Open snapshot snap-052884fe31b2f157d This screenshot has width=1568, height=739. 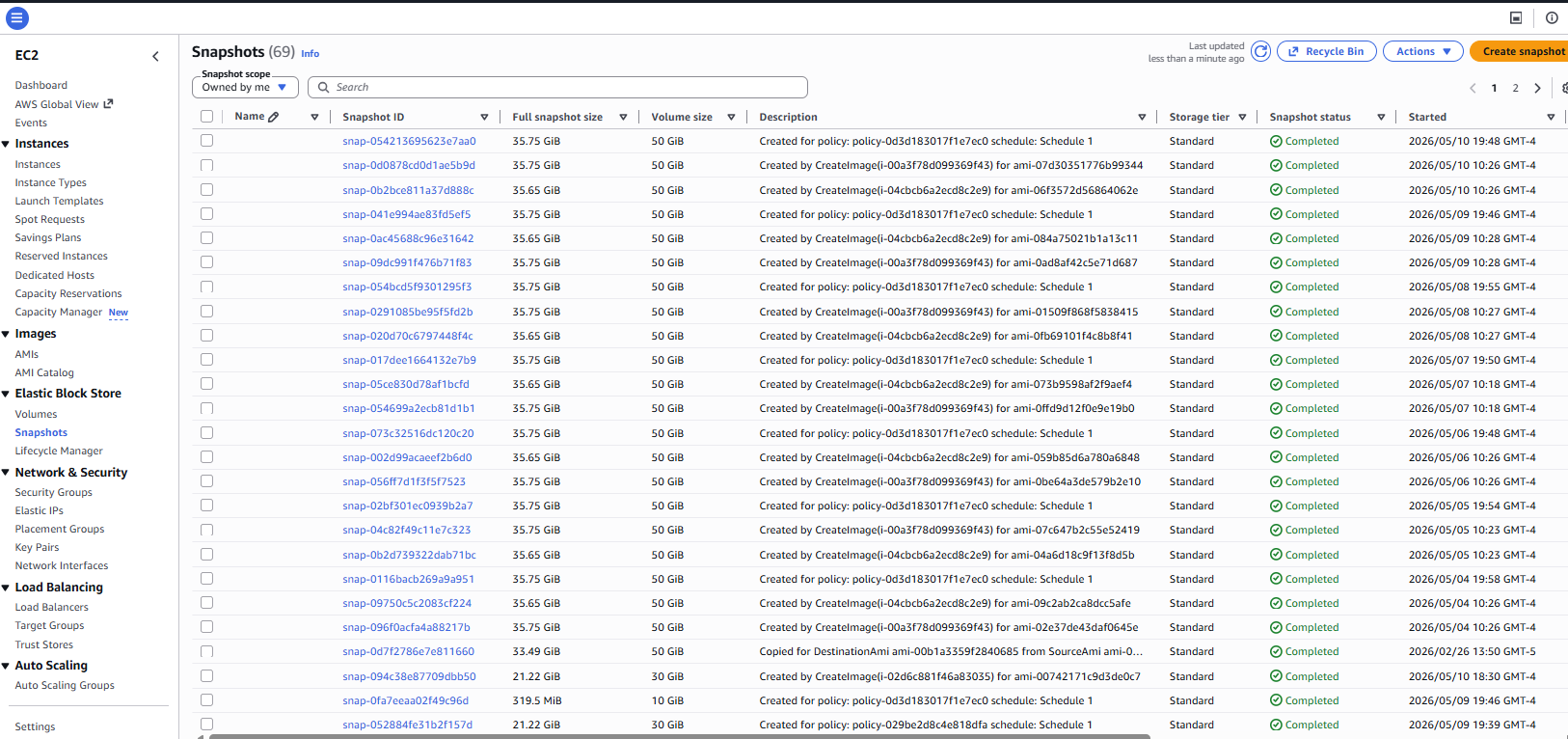[x=408, y=725]
